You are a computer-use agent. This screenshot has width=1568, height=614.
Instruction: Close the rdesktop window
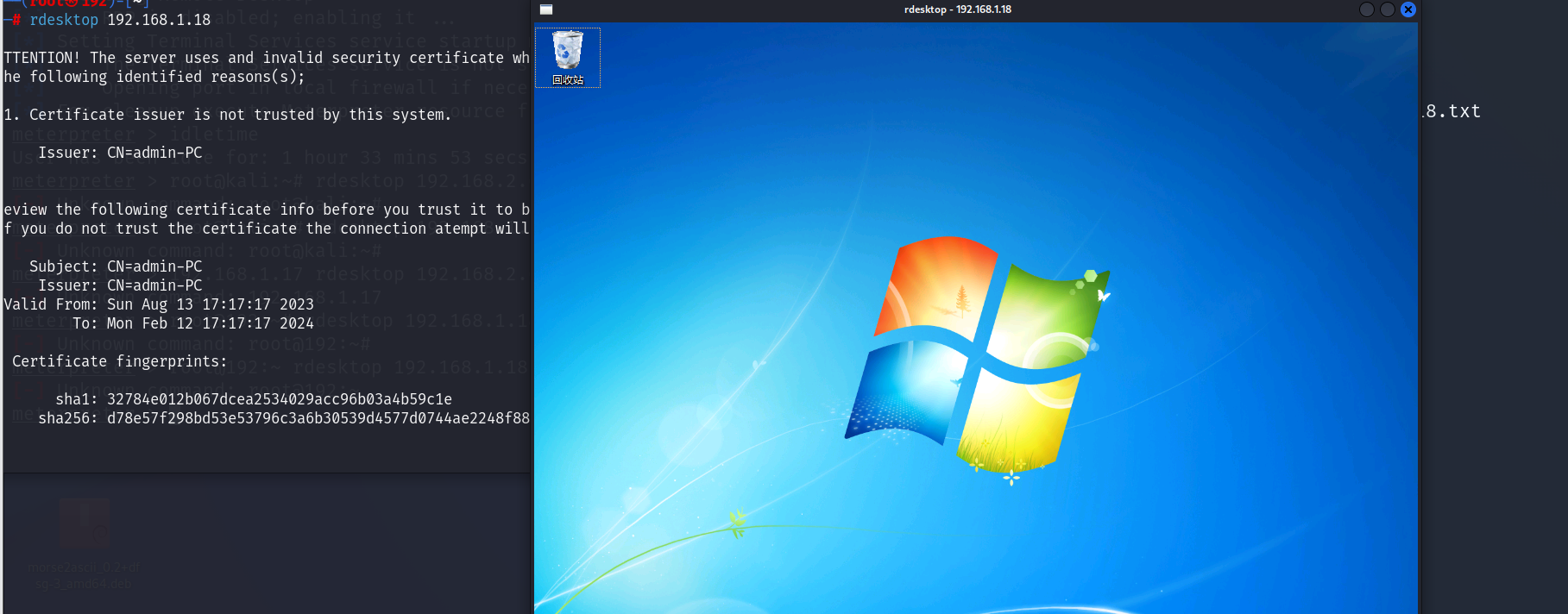point(1408,9)
